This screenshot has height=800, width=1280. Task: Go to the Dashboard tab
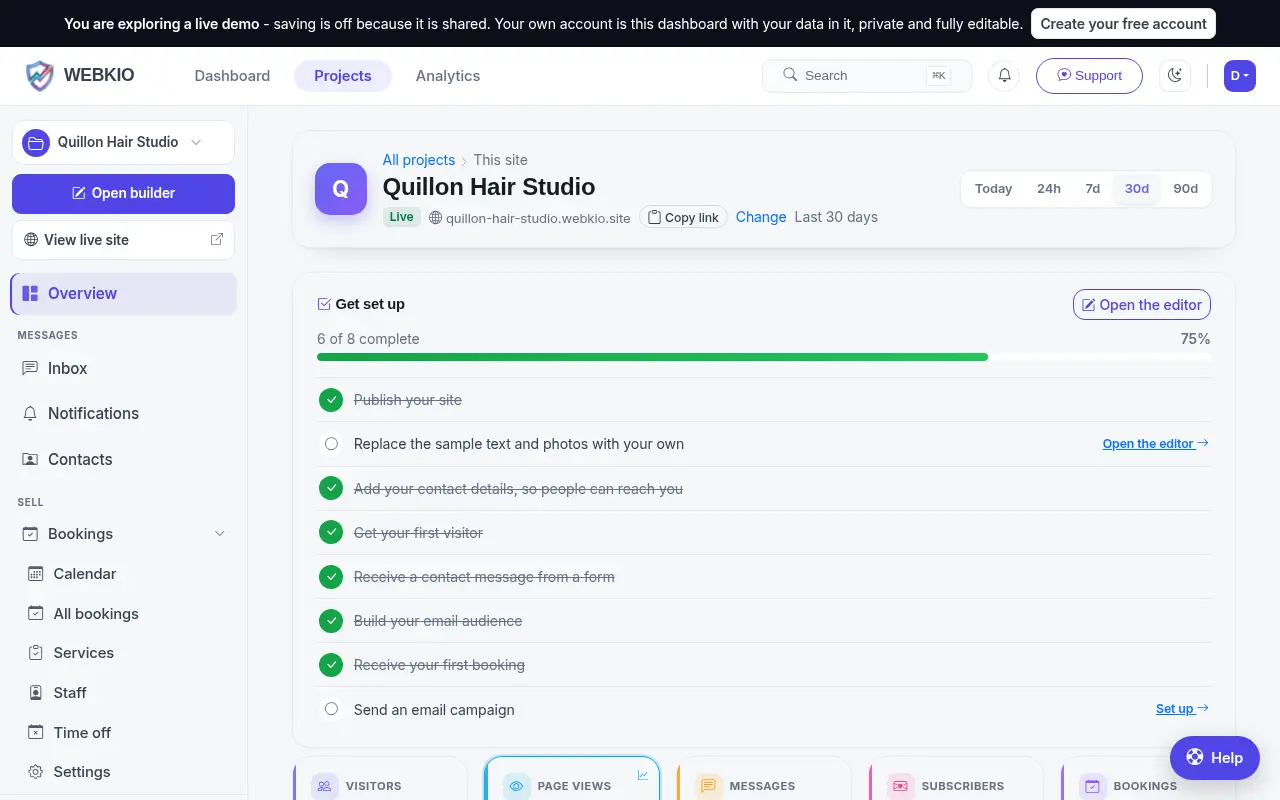coord(232,76)
